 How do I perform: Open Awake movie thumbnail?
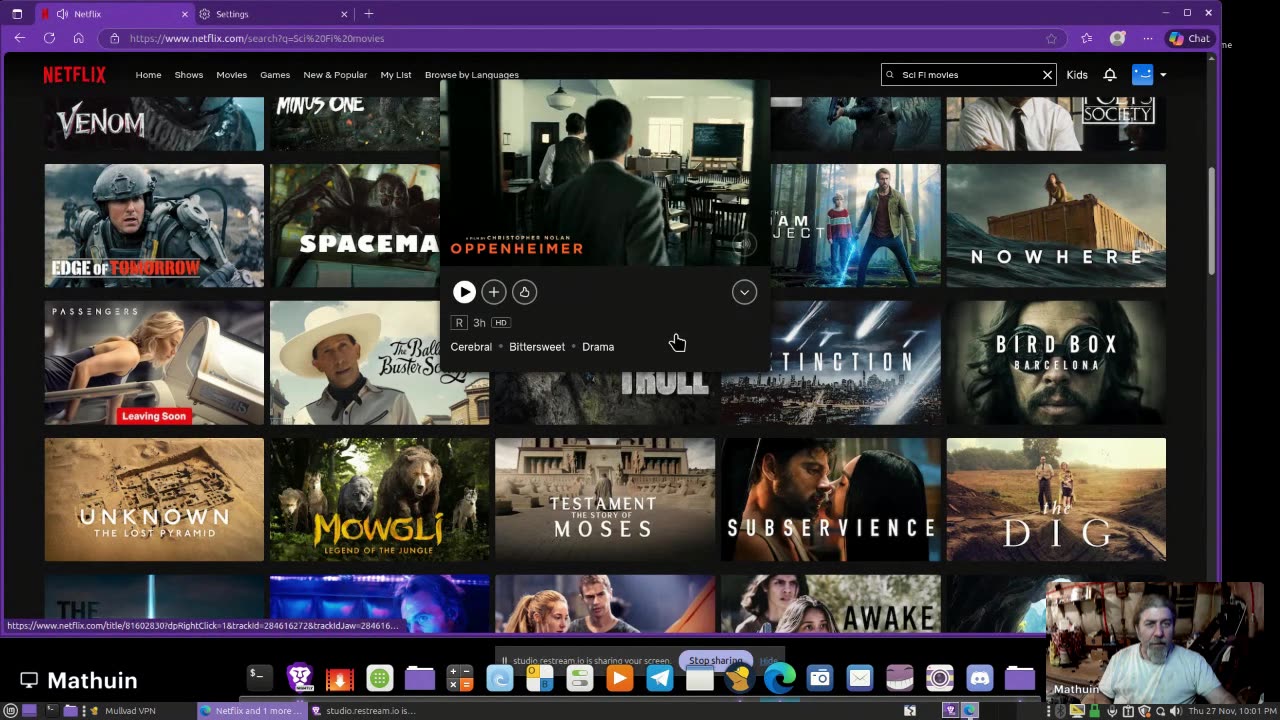(831, 603)
